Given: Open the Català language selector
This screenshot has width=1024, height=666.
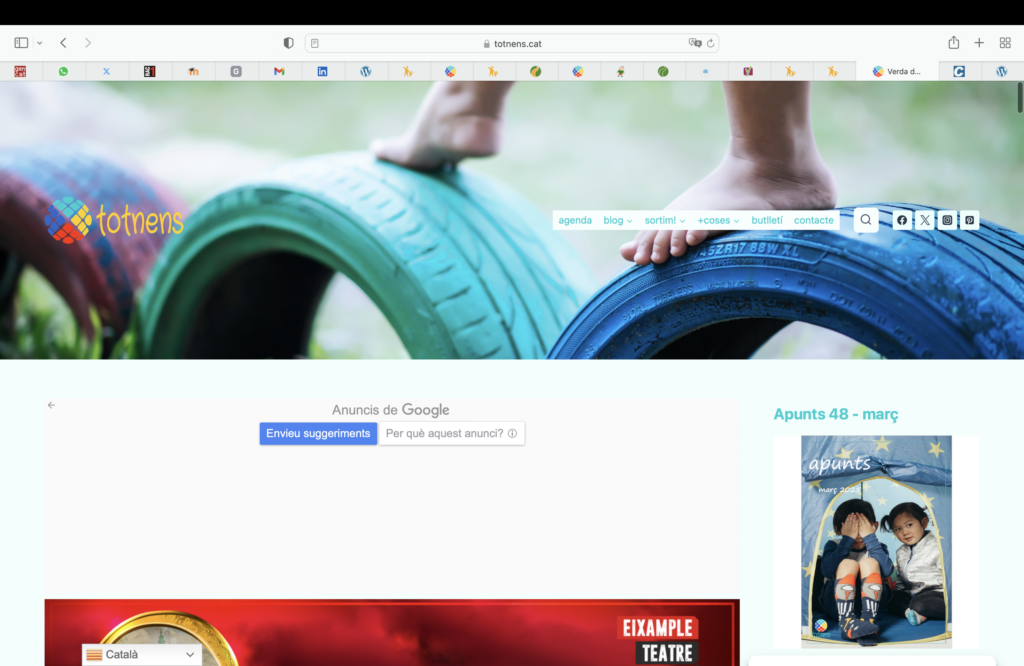Looking at the screenshot, I should point(142,654).
